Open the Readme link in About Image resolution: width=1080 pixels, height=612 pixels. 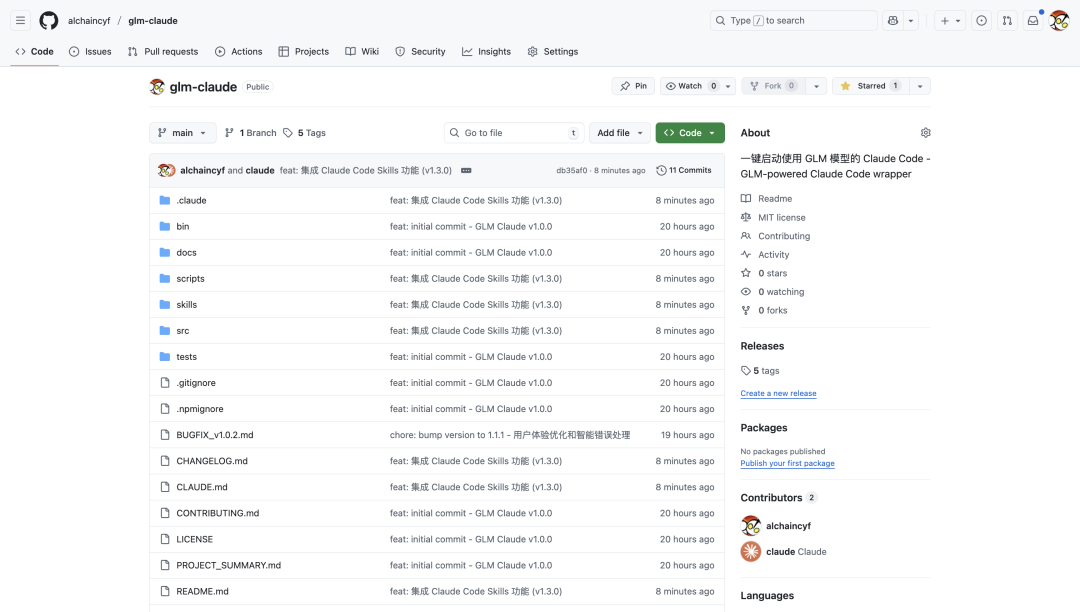tap(775, 198)
